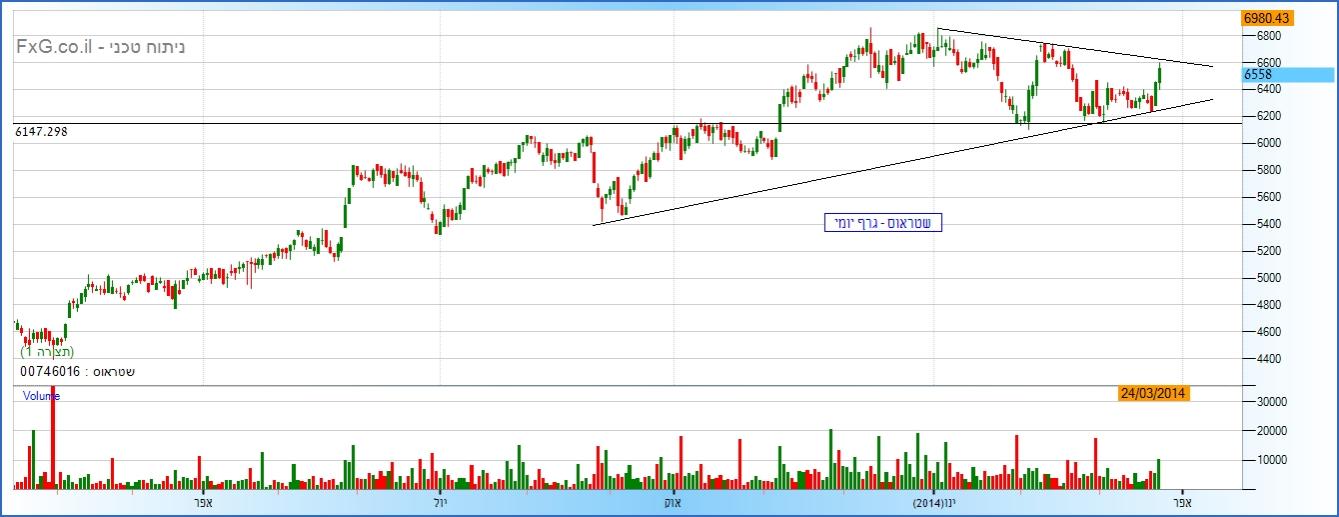Click the 4400 level on the price axis
The height and width of the screenshot is (517, 1339).
[x=1268, y=359]
